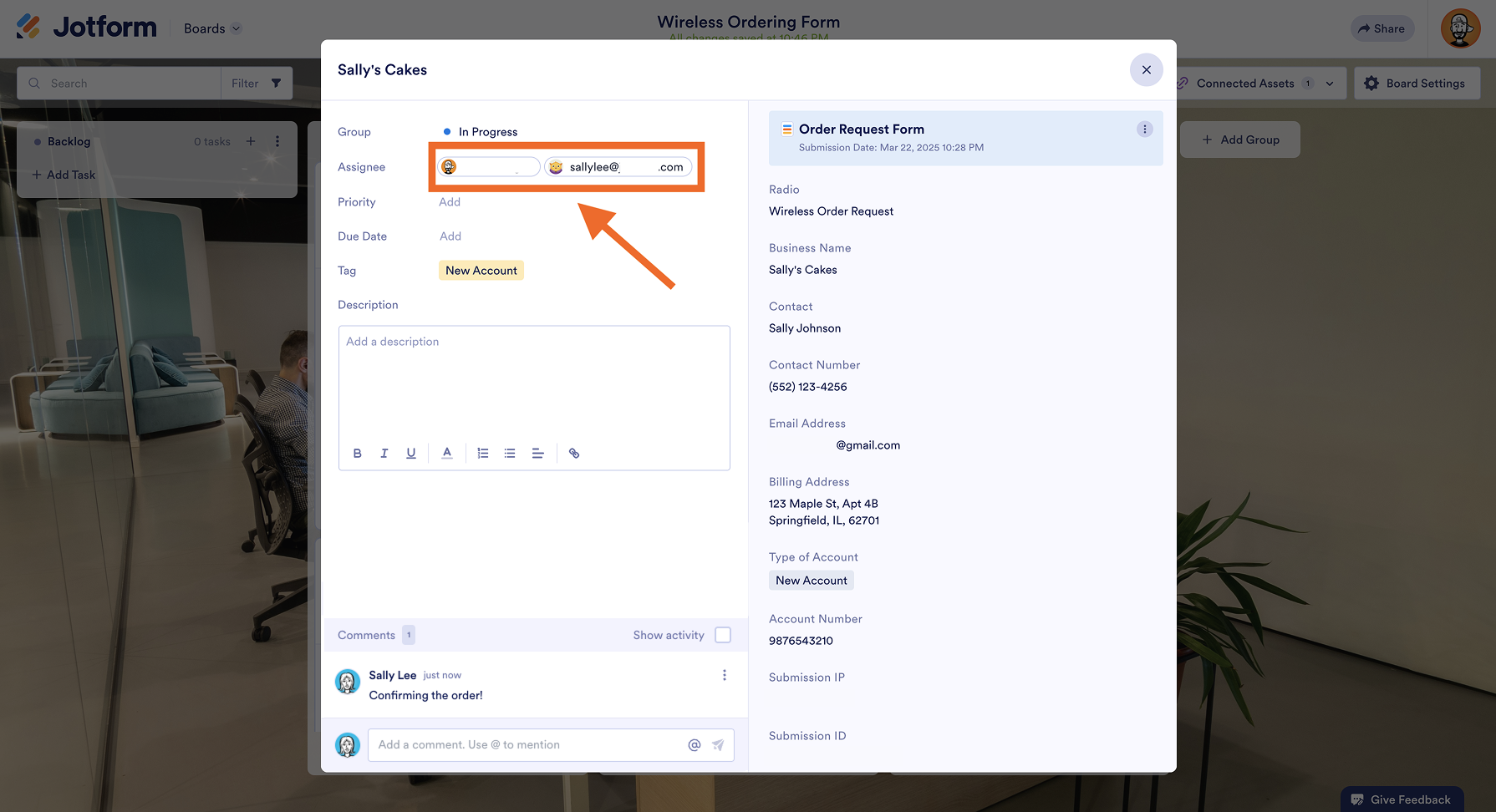The height and width of the screenshot is (812, 1496).
Task: Open the Backlog group options menu
Action: point(277,141)
